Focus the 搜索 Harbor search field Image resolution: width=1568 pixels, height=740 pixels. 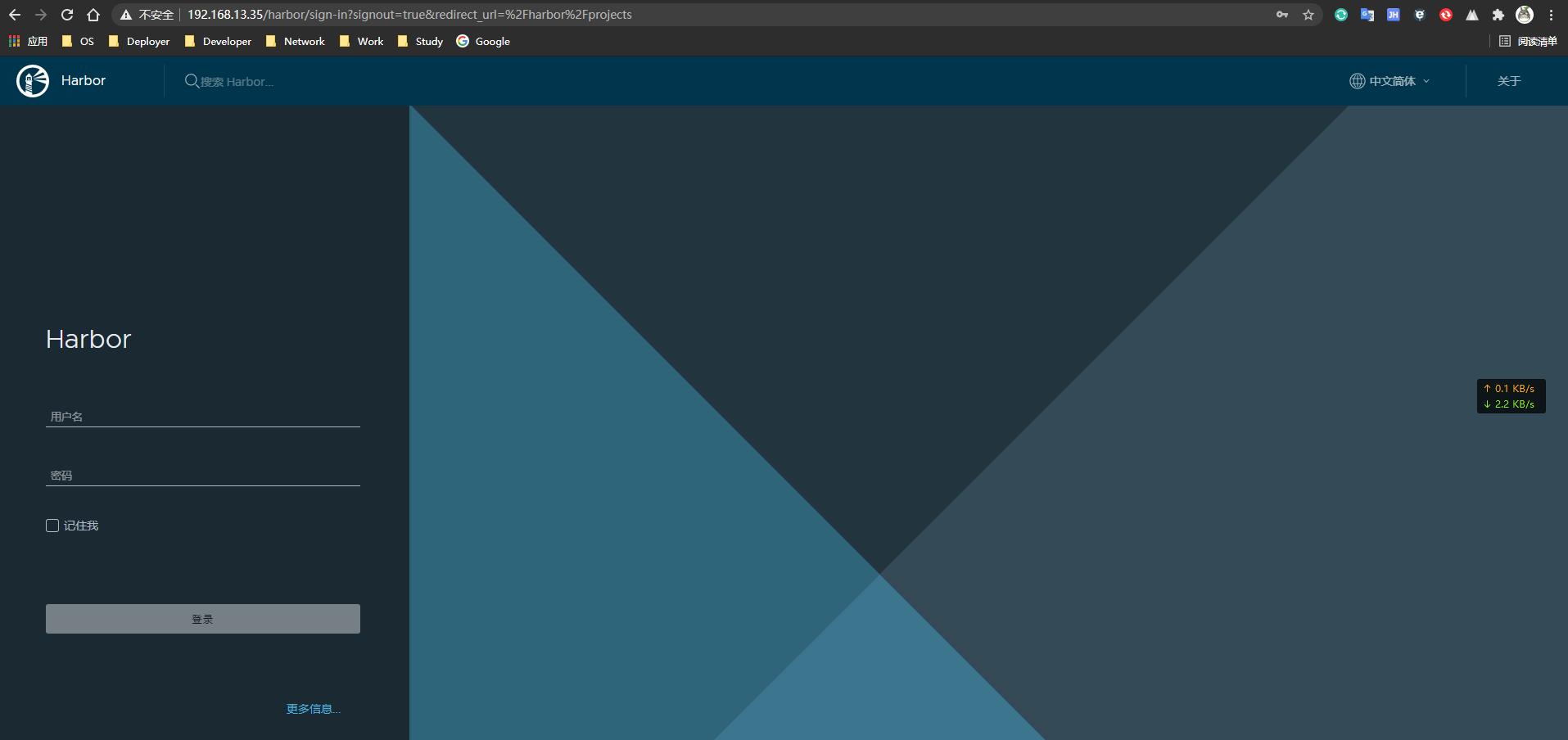pyautogui.click(x=237, y=82)
